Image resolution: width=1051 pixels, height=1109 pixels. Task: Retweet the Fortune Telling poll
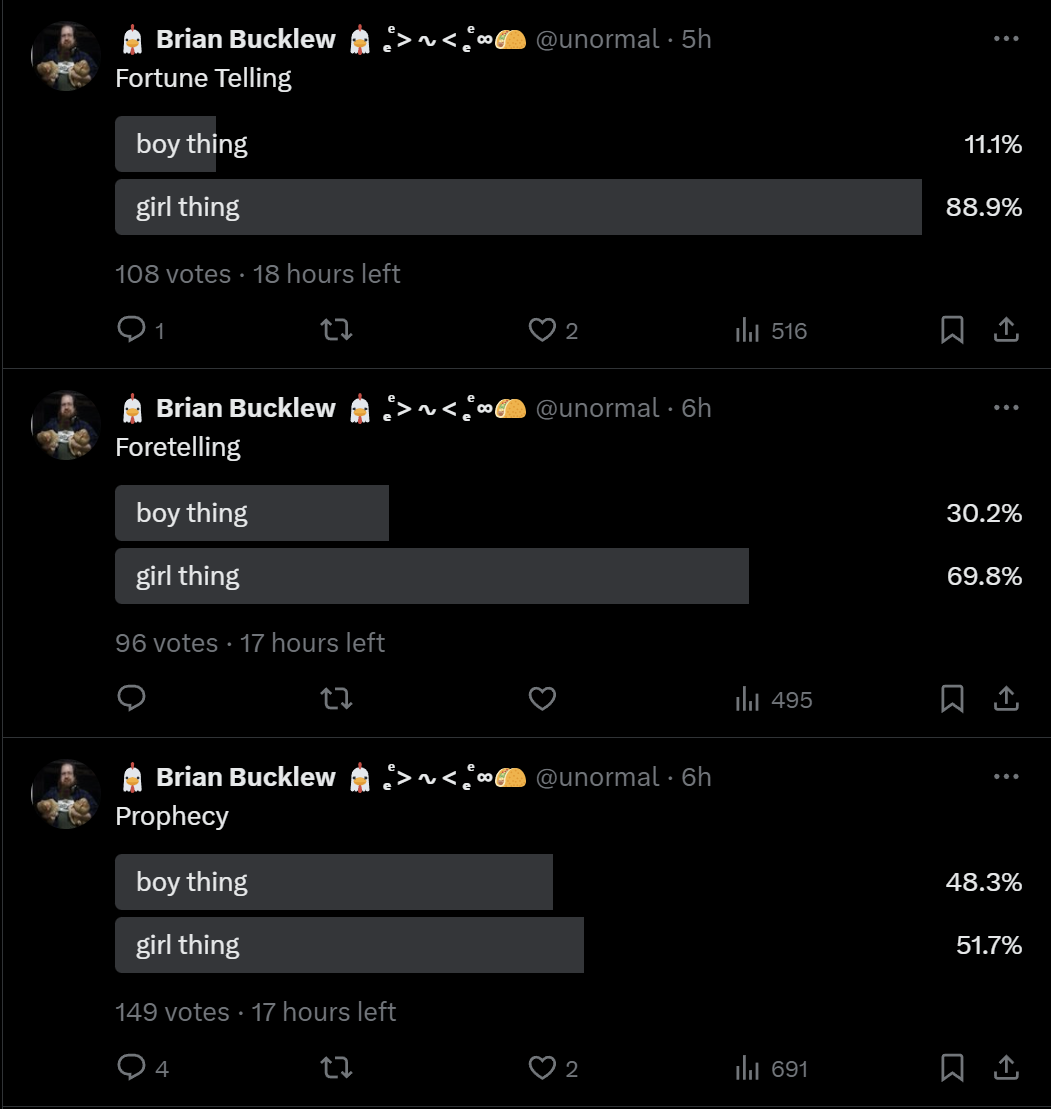pyautogui.click(x=336, y=330)
